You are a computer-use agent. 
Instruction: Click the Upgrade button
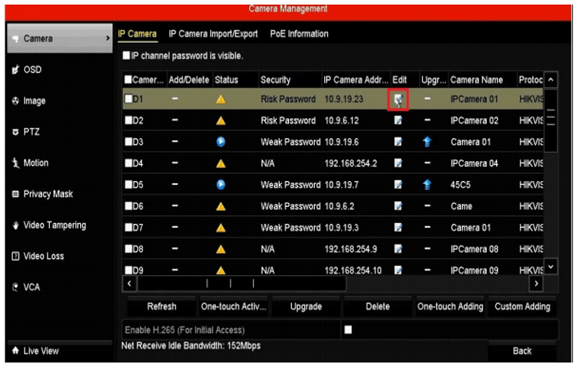click(306, 307)
